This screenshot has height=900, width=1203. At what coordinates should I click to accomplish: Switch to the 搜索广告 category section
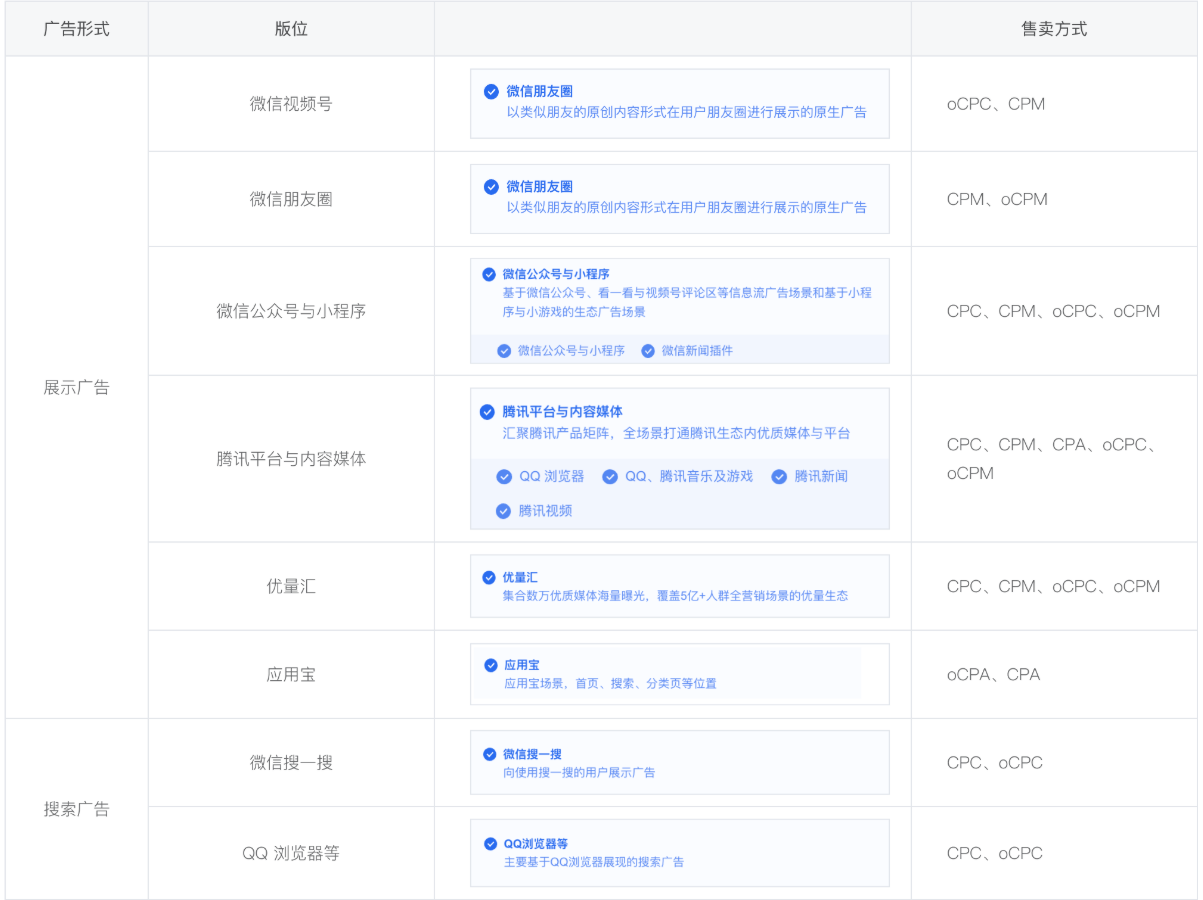point(75,808)
